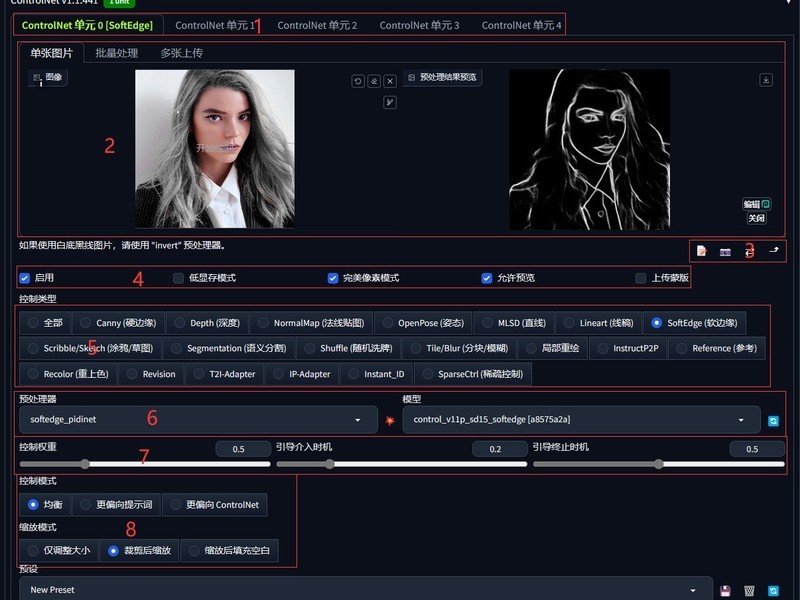Pick the Reference (参考) control type

pyautogui.click(x=717, y=348)
